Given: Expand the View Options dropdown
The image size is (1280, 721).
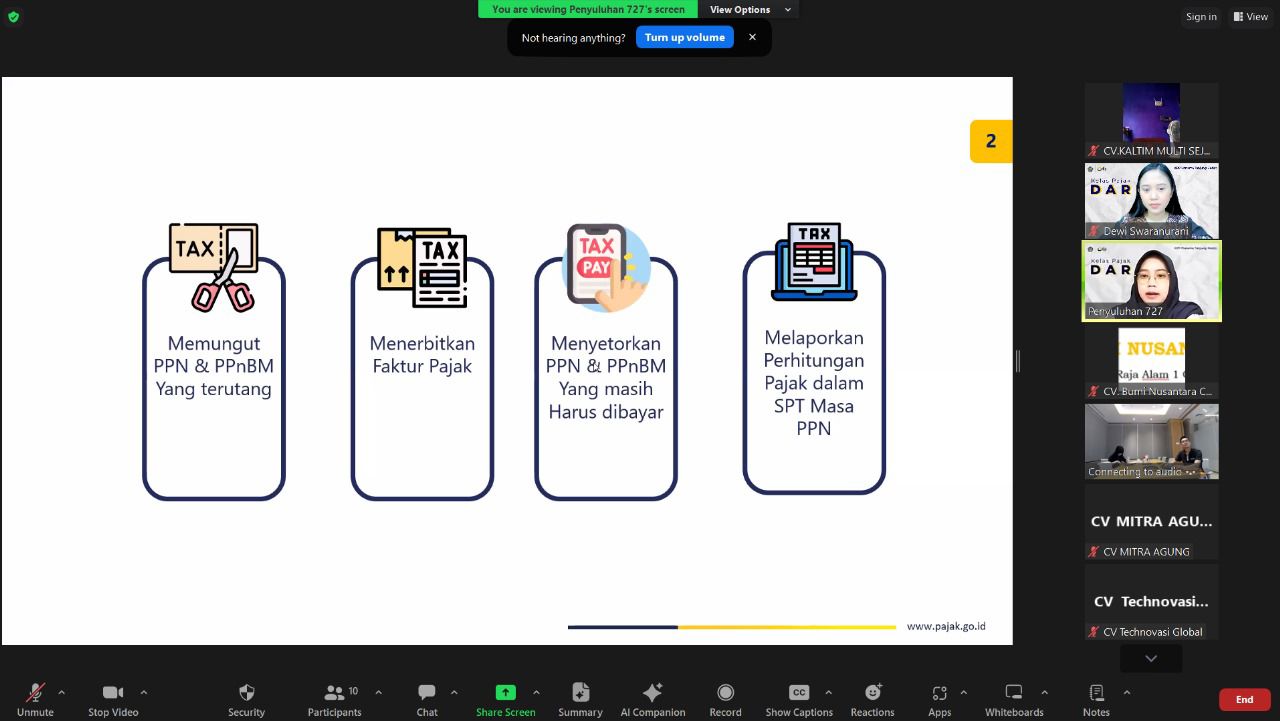Looking at the screenshot, I should coord(750,10).
